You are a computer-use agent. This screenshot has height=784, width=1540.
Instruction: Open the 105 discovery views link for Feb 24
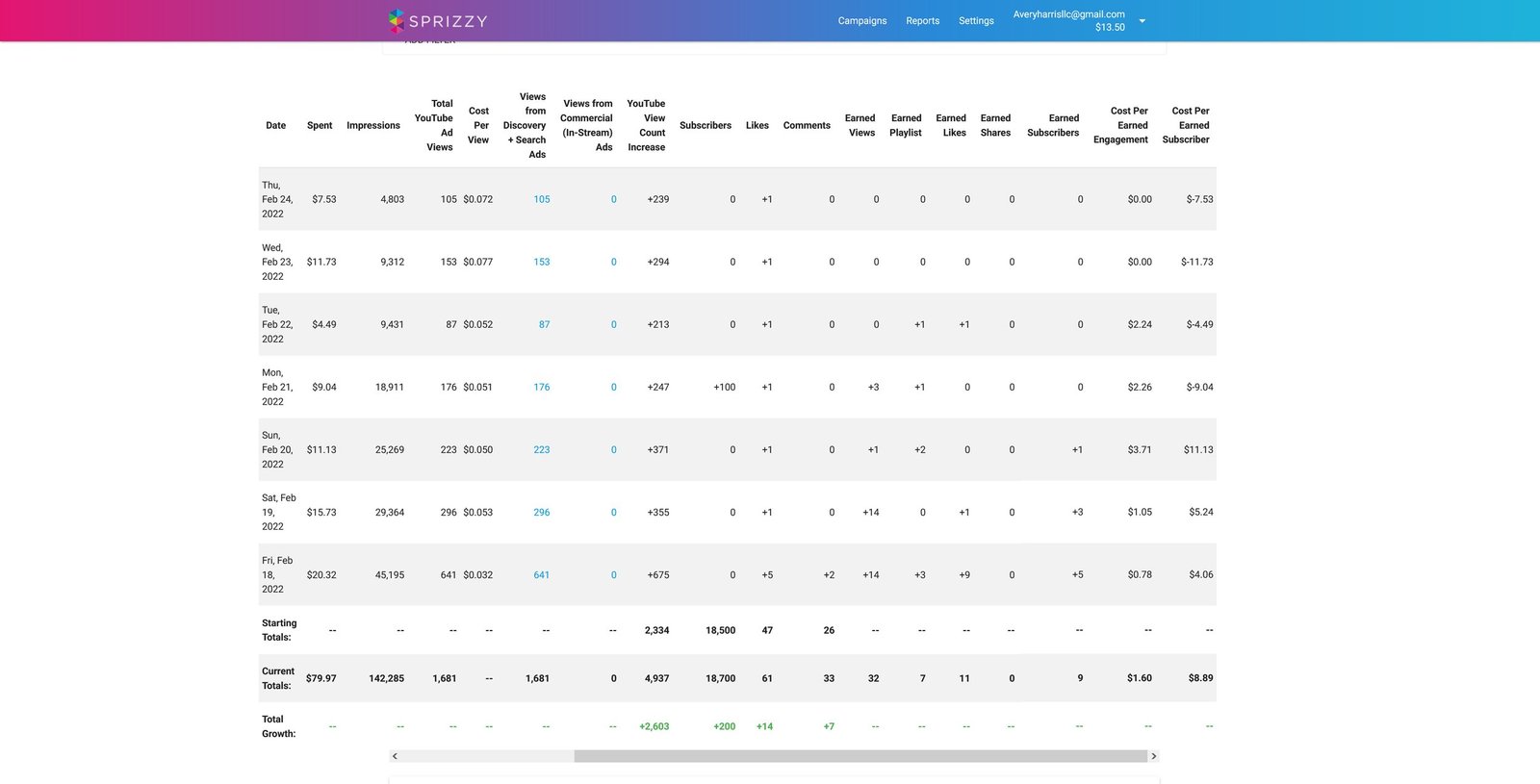pyautogui.click(x=542, y=199)
